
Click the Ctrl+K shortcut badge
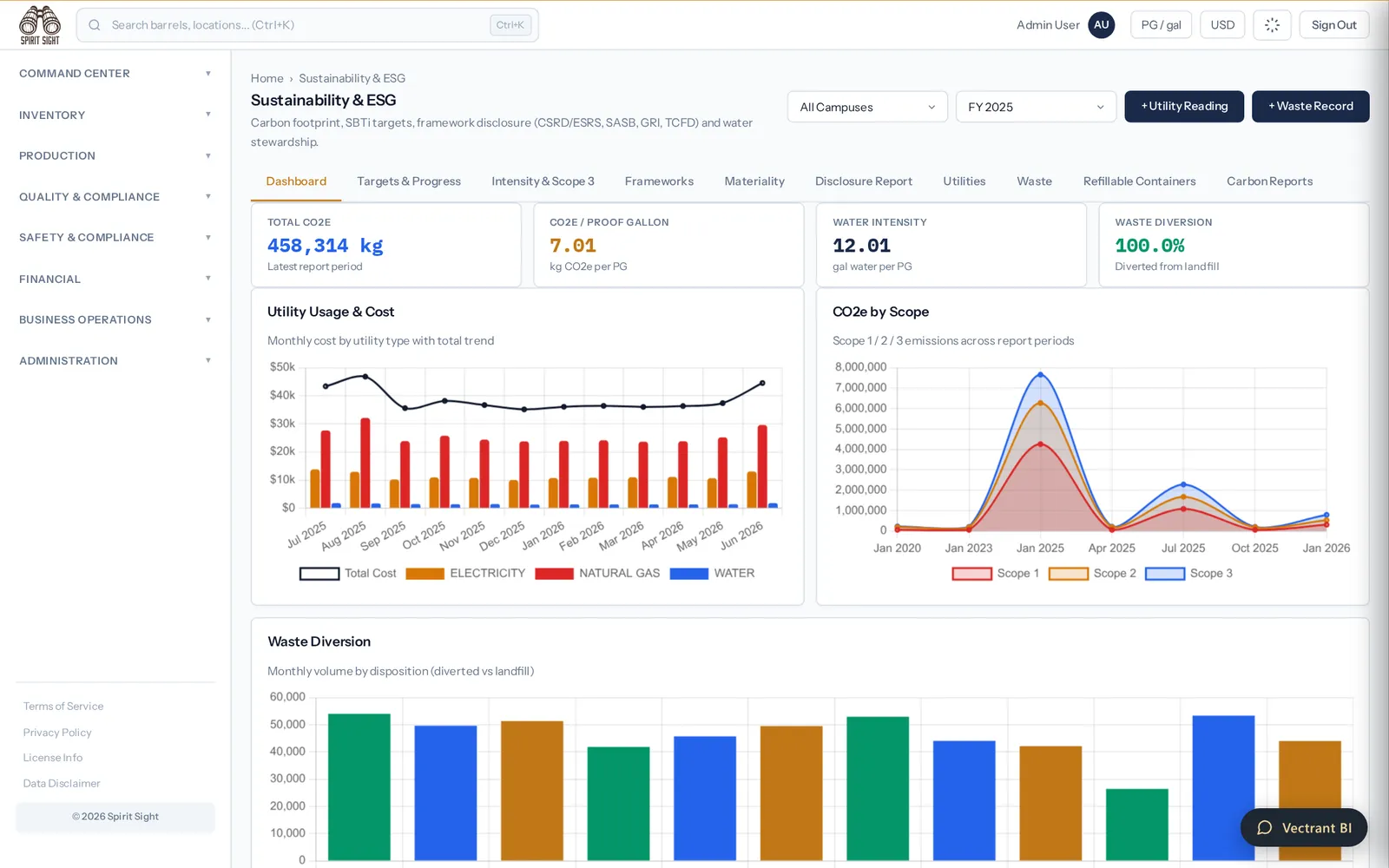(510, 25)
